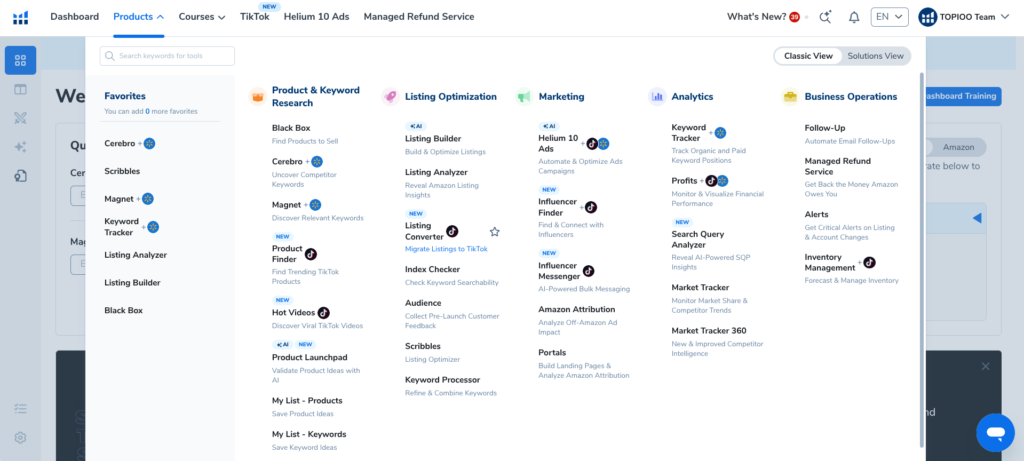Screen dimensions: 1024x461
Task: Open the EN language selector
Action: point(888,17)
